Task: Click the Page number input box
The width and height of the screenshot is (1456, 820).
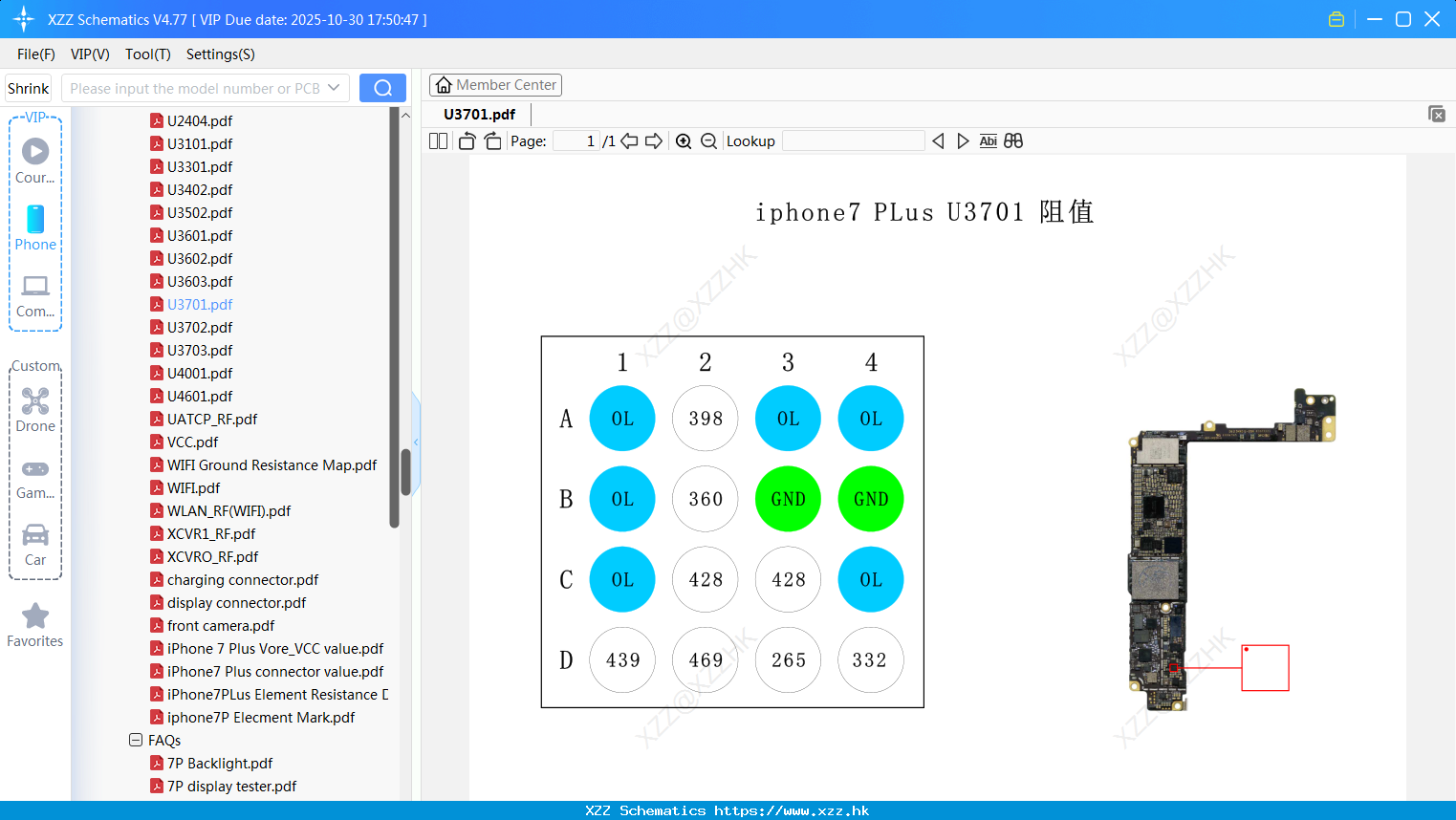Action: 576,140
